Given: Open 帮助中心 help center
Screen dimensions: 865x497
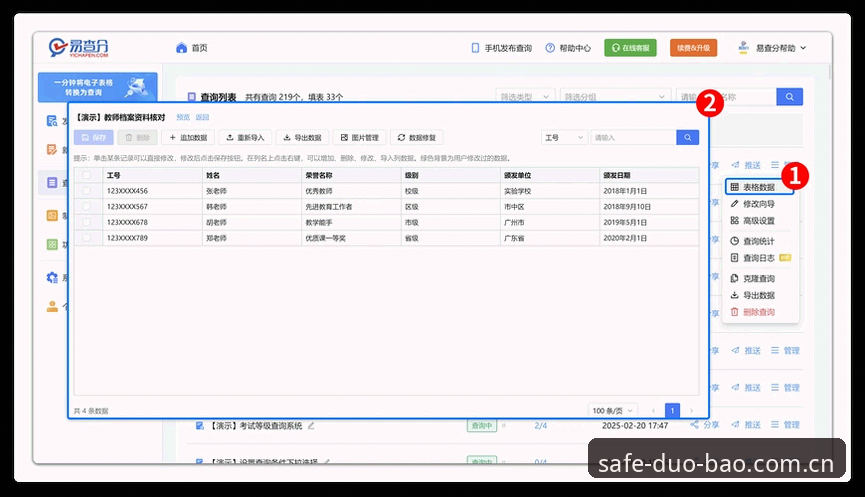Looking at the screenshot, I should click(568, 48).
